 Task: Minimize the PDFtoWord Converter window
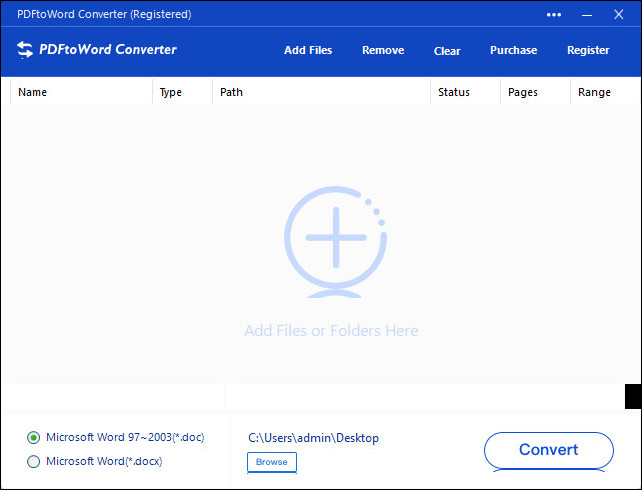pyautogui.click(x=587, y=15)
